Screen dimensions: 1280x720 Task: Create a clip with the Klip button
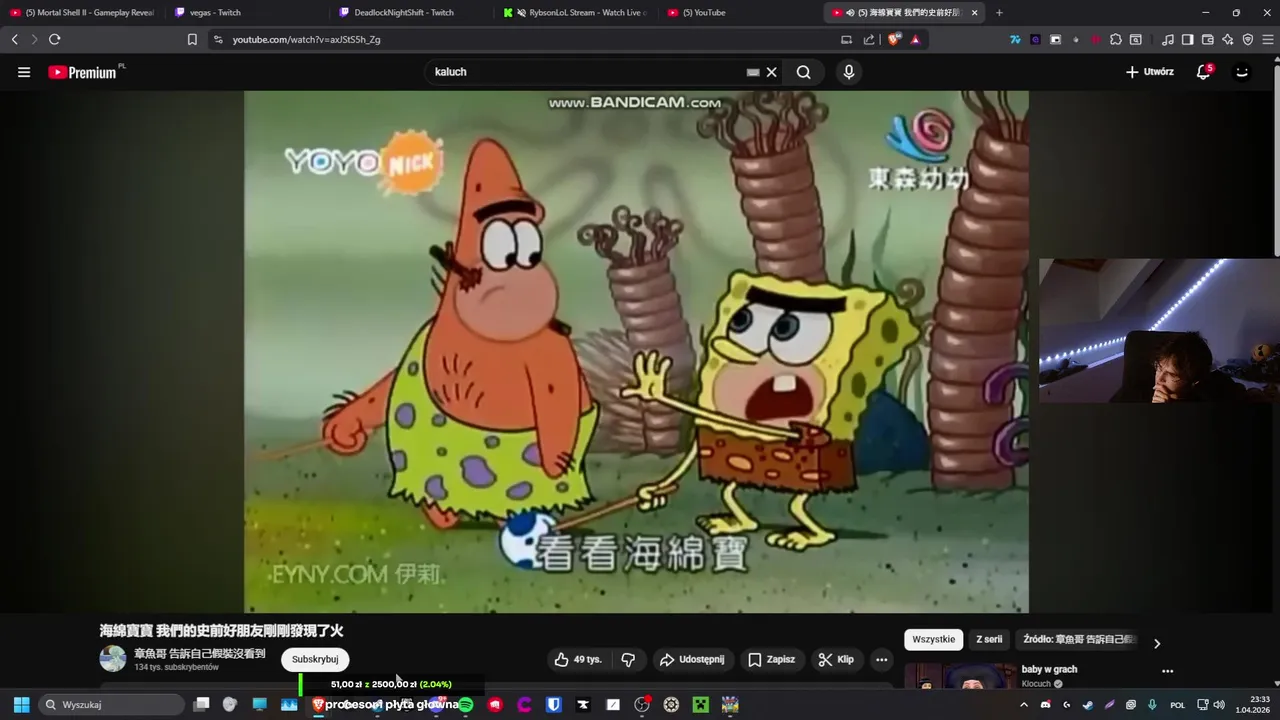(835, 660)
